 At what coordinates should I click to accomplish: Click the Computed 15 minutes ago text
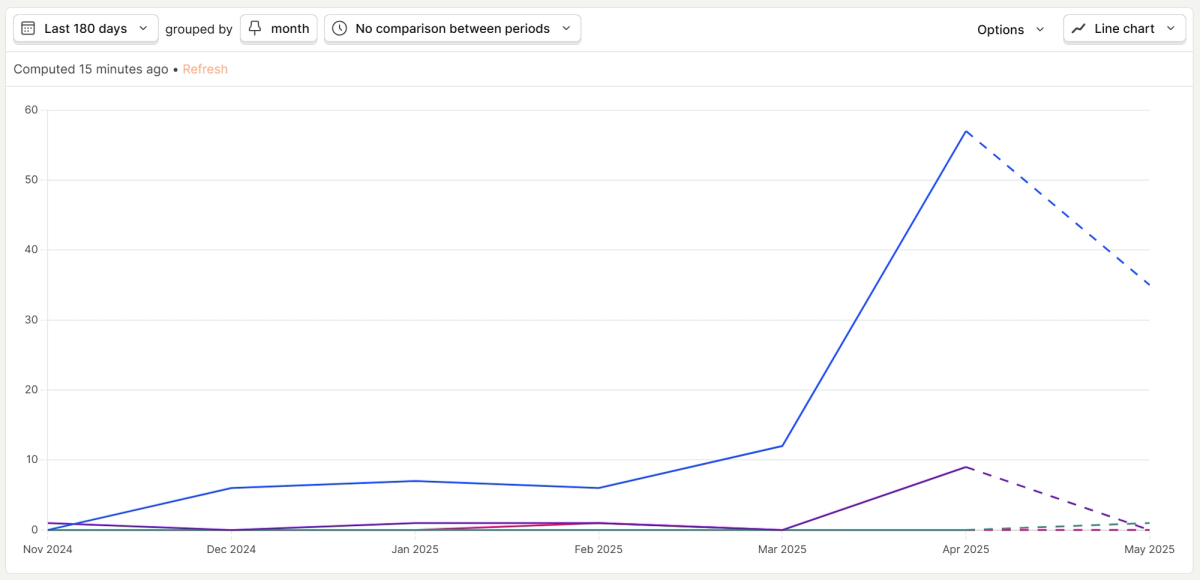[x=91, y=69]
